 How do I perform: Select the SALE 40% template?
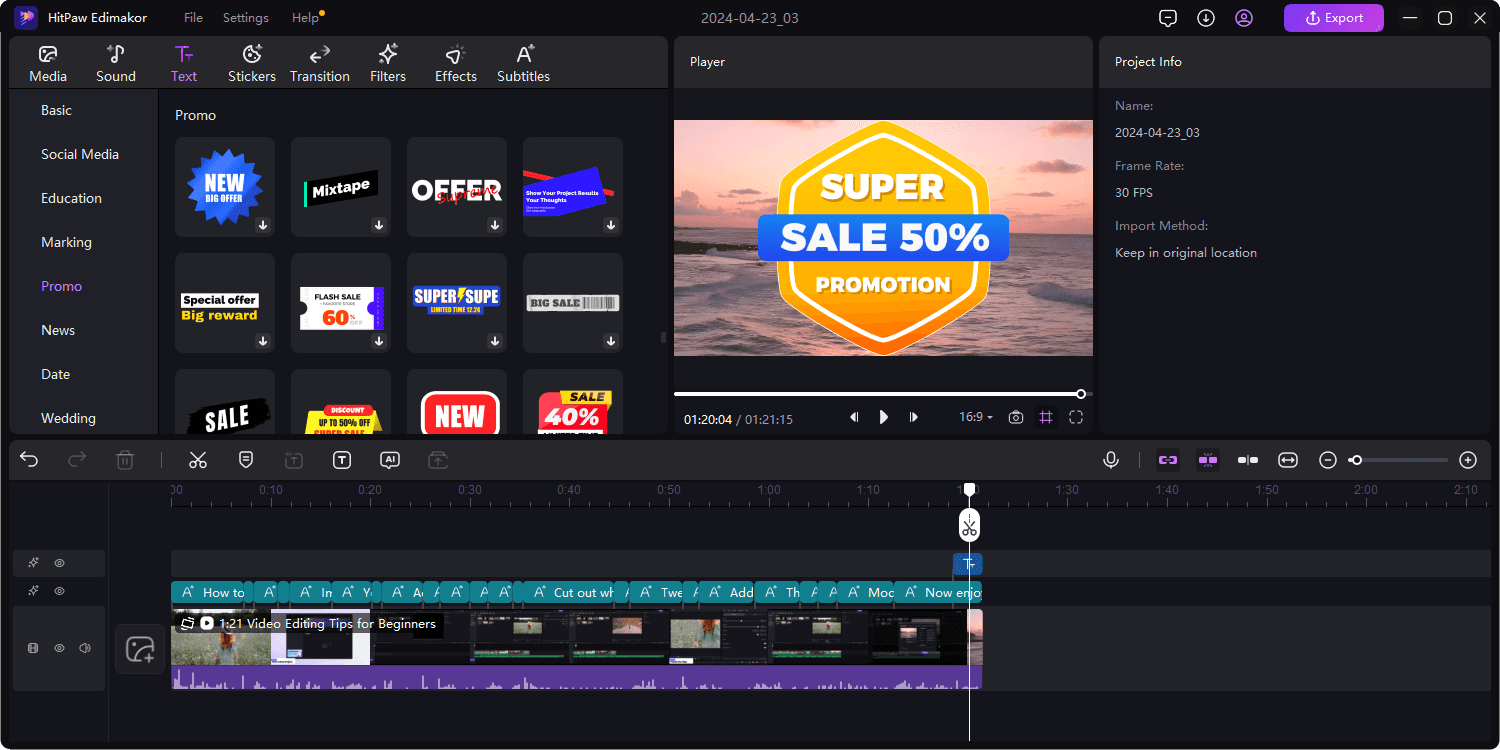pos(573,402)
